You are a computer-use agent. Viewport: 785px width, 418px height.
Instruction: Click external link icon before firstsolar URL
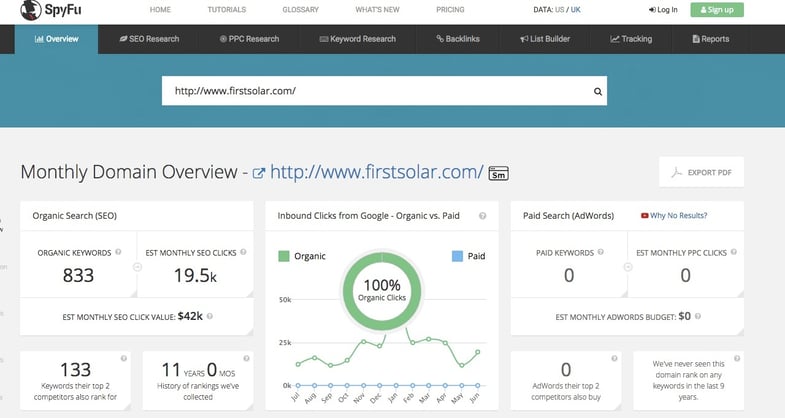pos(258,173)
